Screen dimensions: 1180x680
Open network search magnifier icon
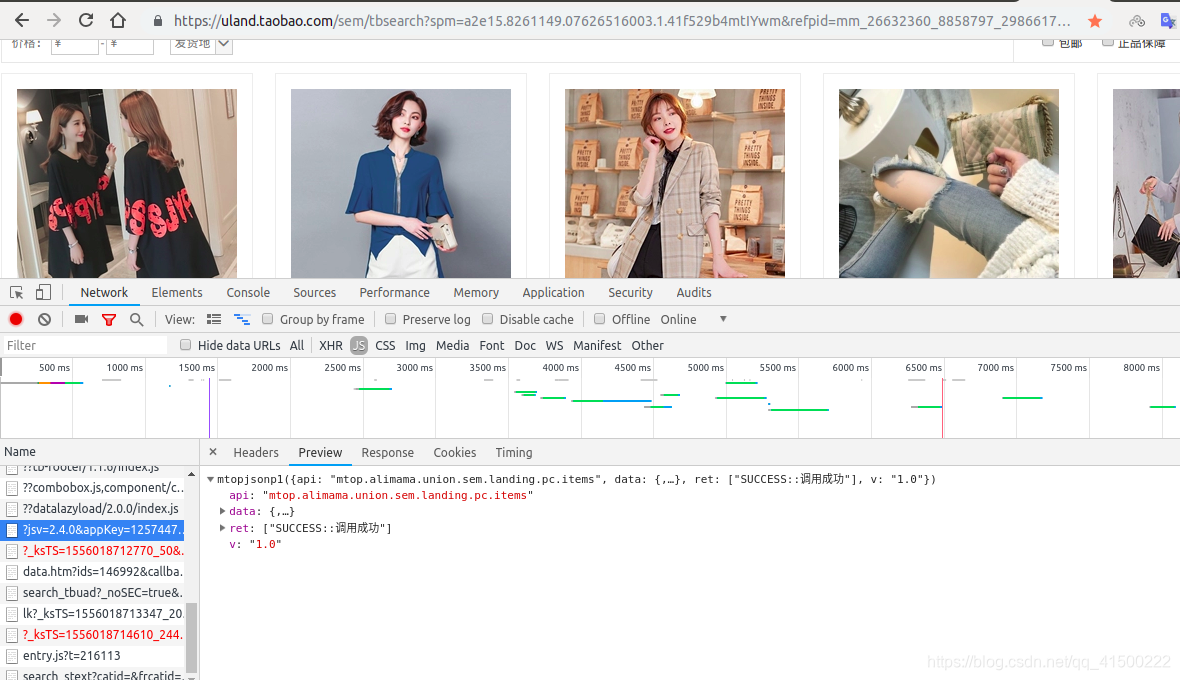point(136,320)
